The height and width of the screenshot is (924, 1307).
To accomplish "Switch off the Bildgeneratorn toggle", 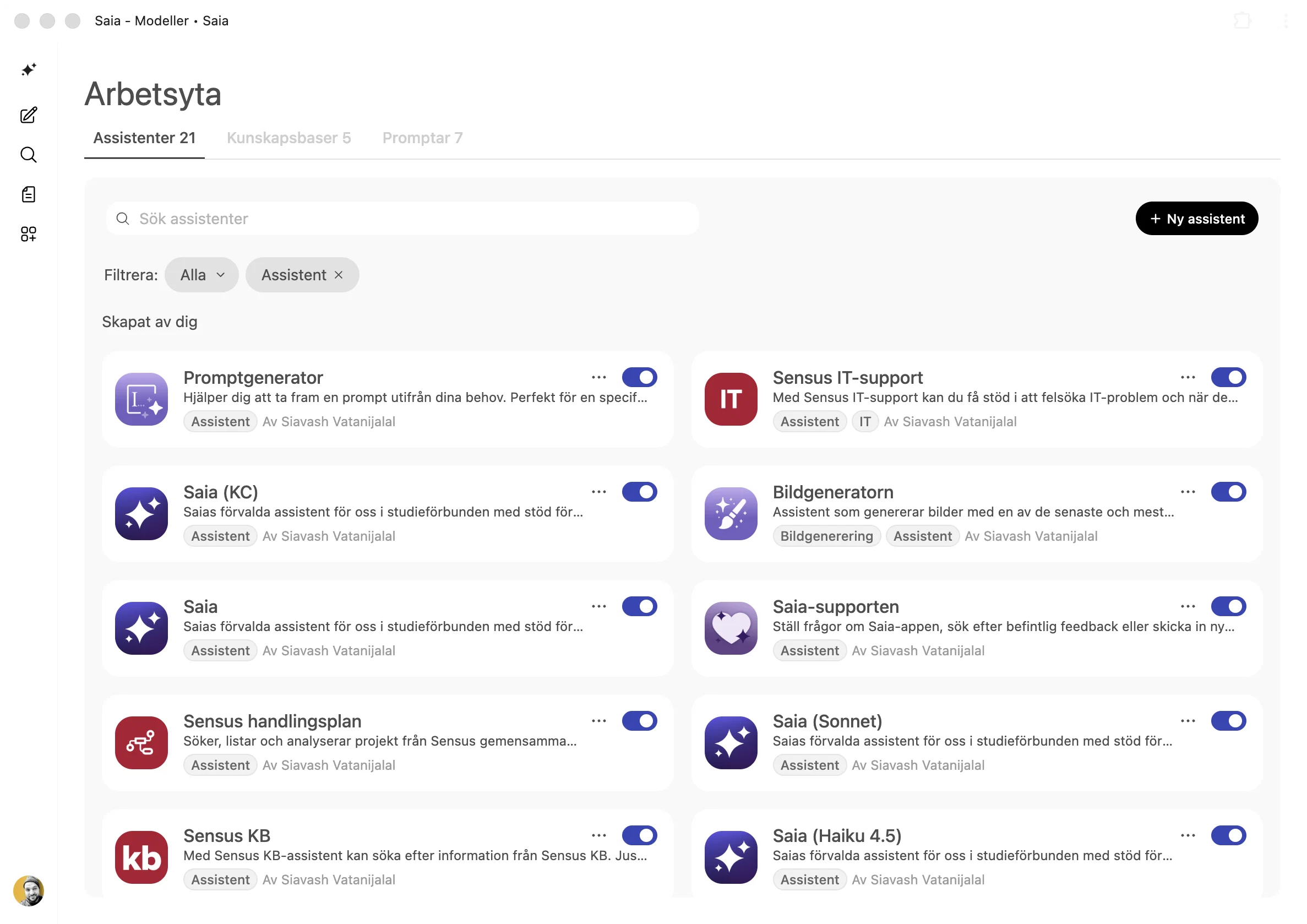I will (1228, 491).
